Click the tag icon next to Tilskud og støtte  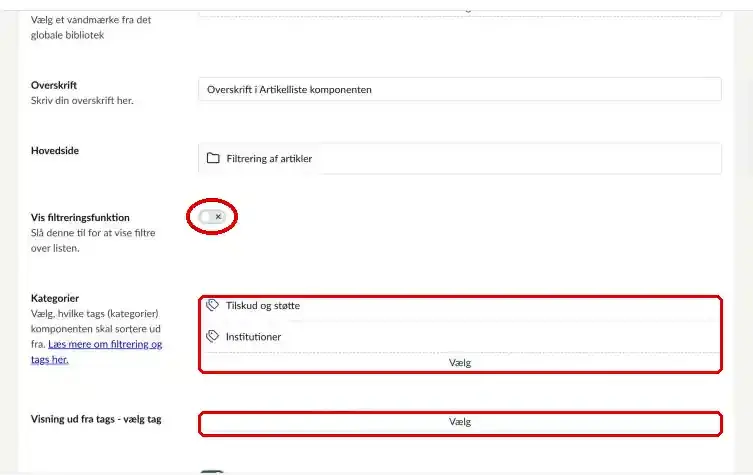(212, 305)
